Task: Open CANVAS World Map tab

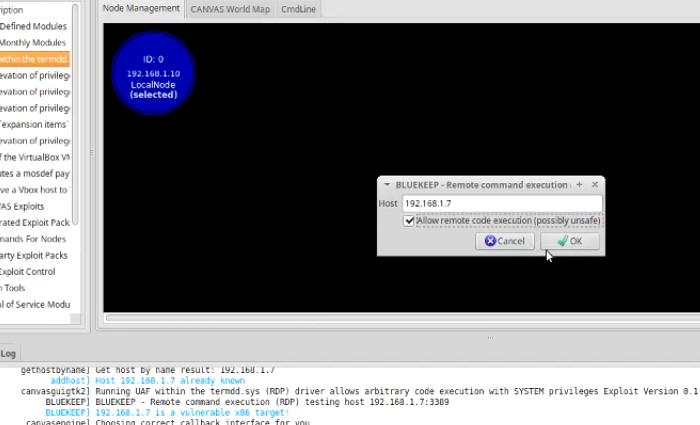Action: pos(230,9)
